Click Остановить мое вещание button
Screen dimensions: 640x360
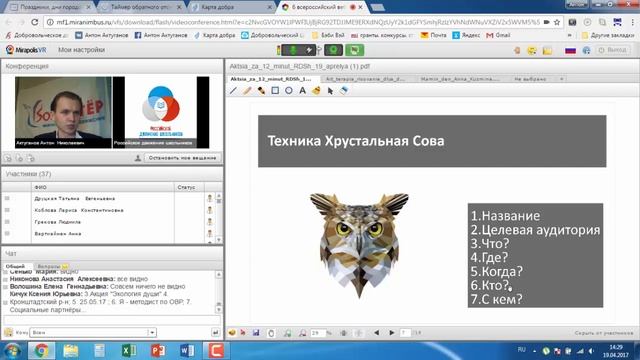coord(182,158)
